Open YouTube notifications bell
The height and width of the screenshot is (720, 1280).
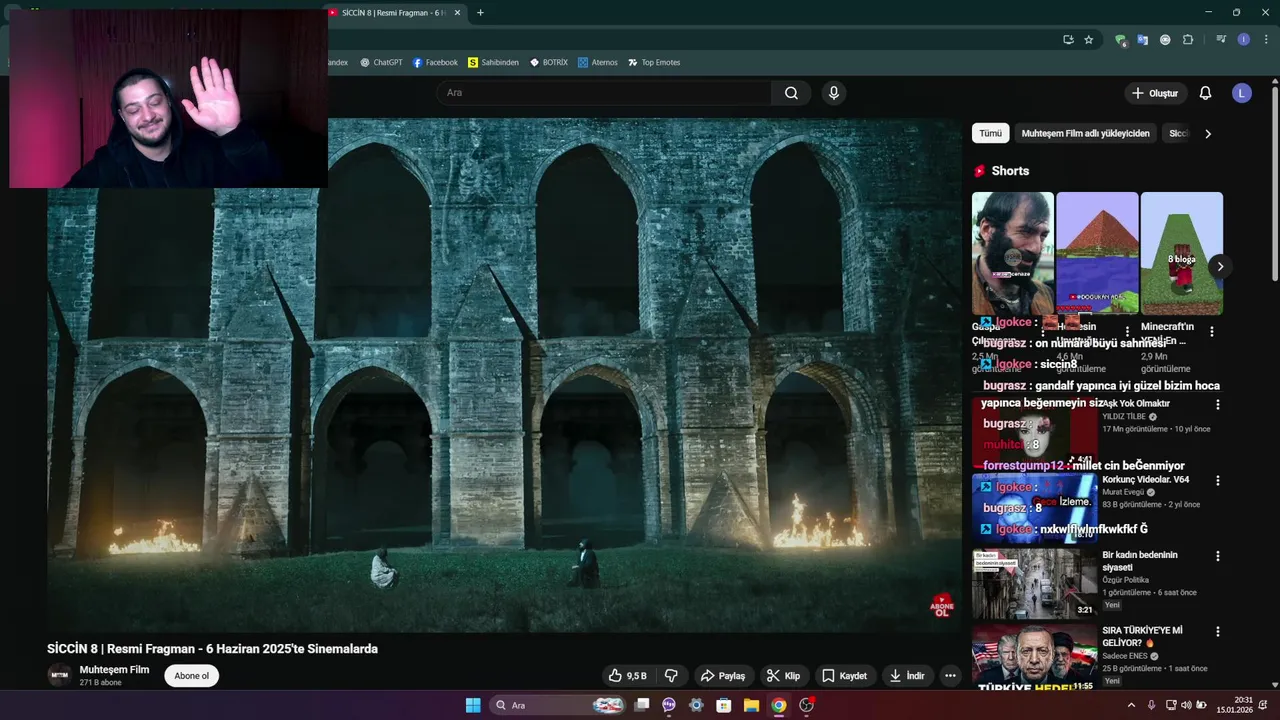[1205, 93]
